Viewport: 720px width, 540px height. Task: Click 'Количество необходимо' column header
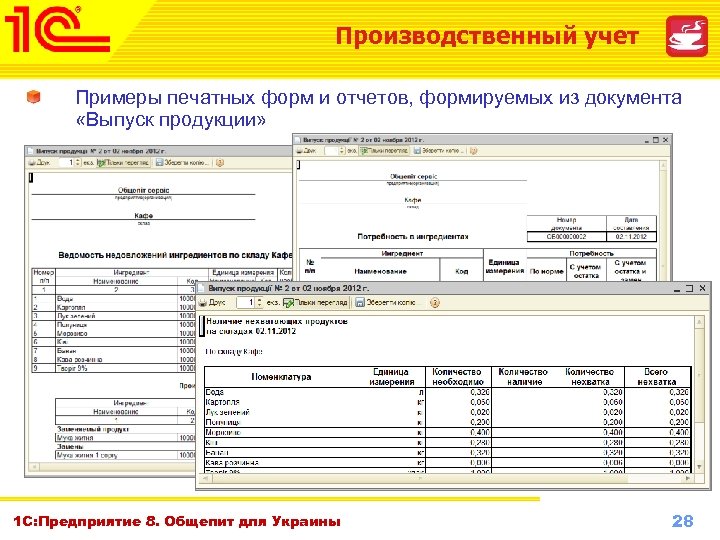[x=458, y=377]
